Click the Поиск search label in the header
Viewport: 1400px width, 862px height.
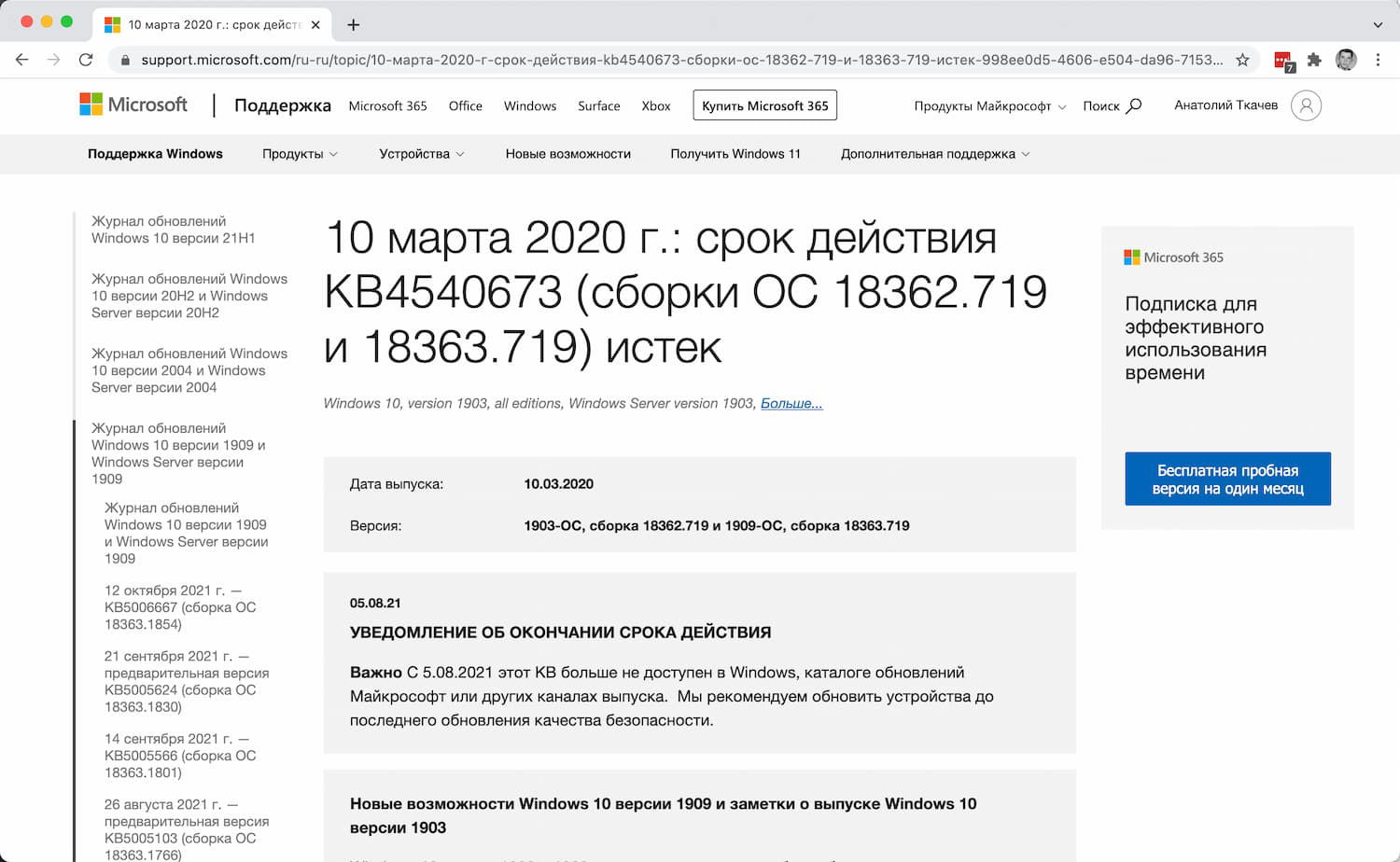[1100, 105]
